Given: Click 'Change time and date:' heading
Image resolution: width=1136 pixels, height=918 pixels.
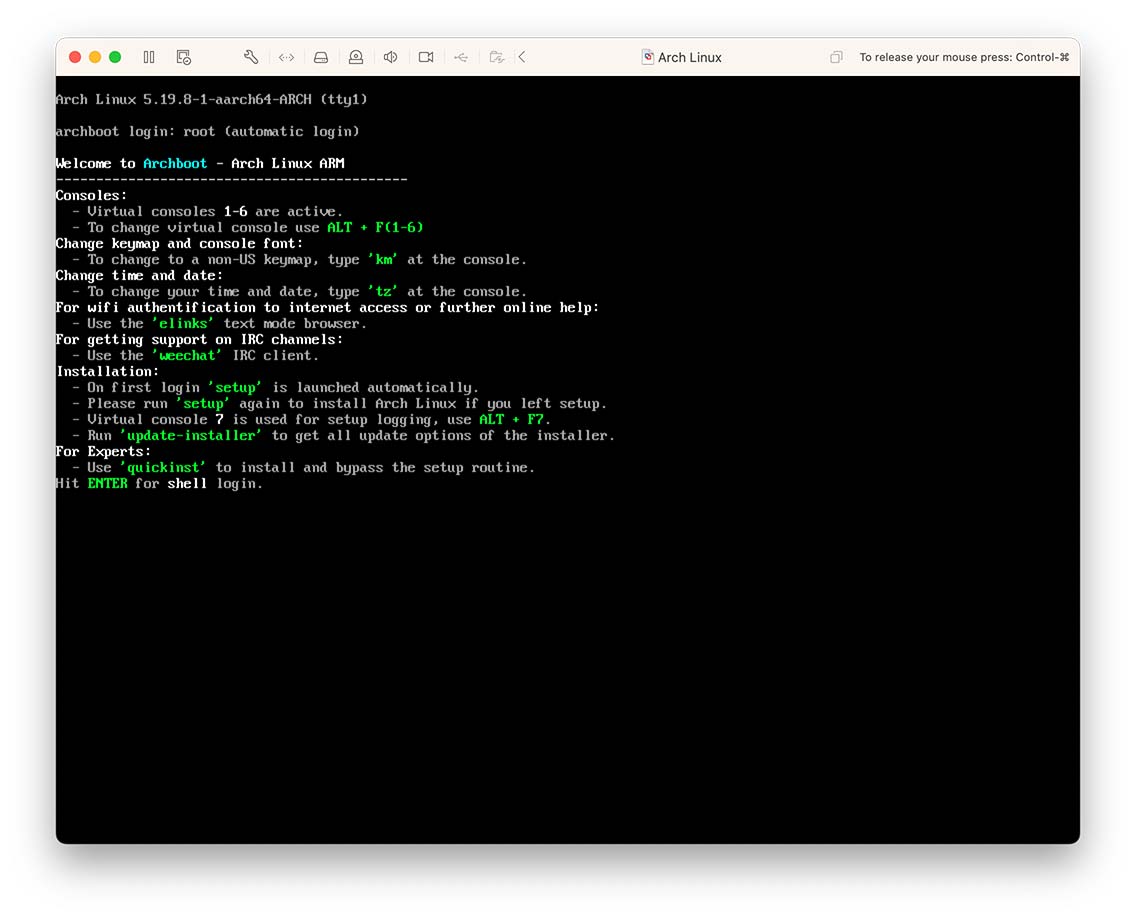Looking at the screenshot, I should tap(139, 275).
